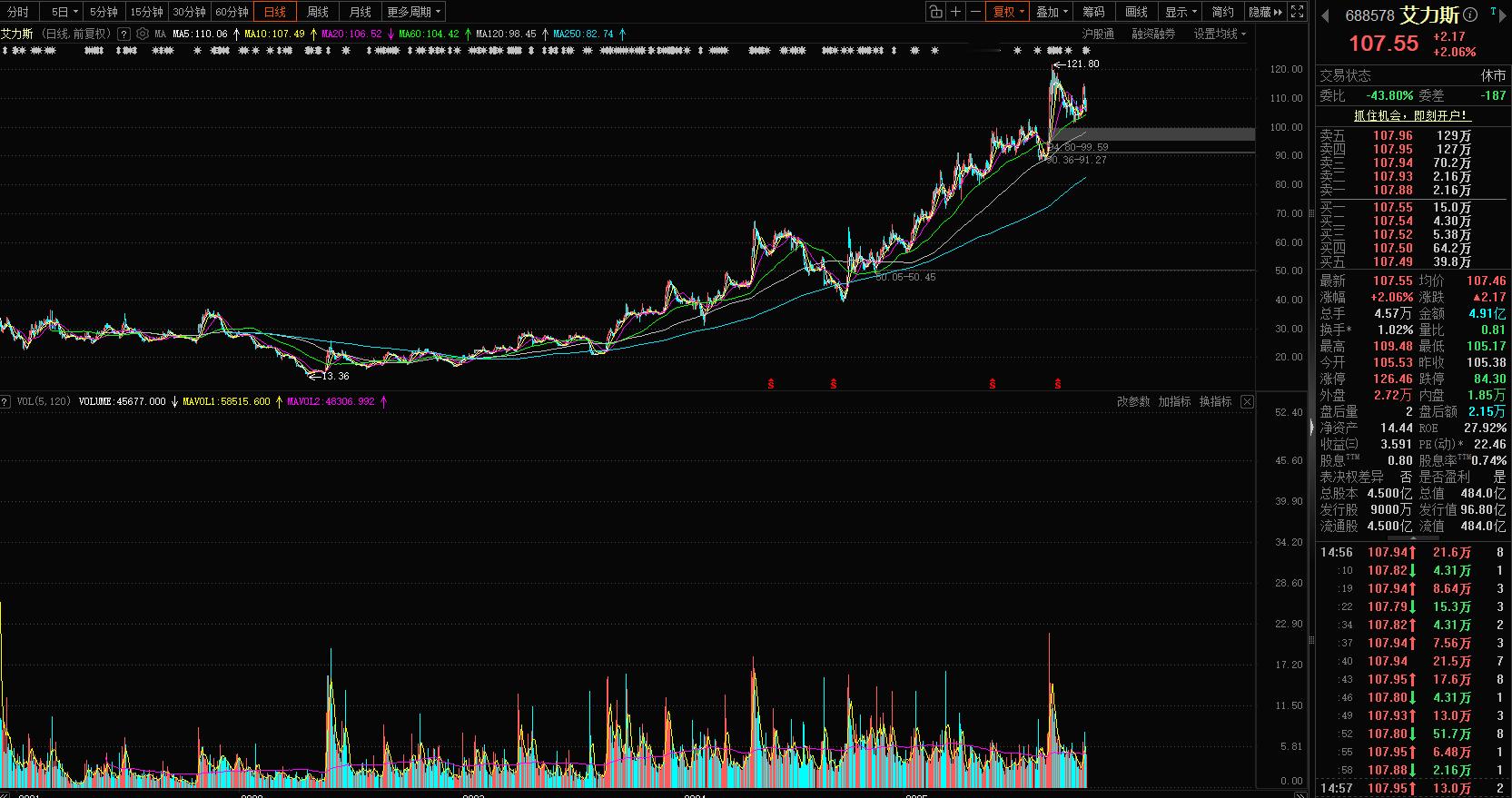Click MA60:104.42 indicator label

pos(429,34)
